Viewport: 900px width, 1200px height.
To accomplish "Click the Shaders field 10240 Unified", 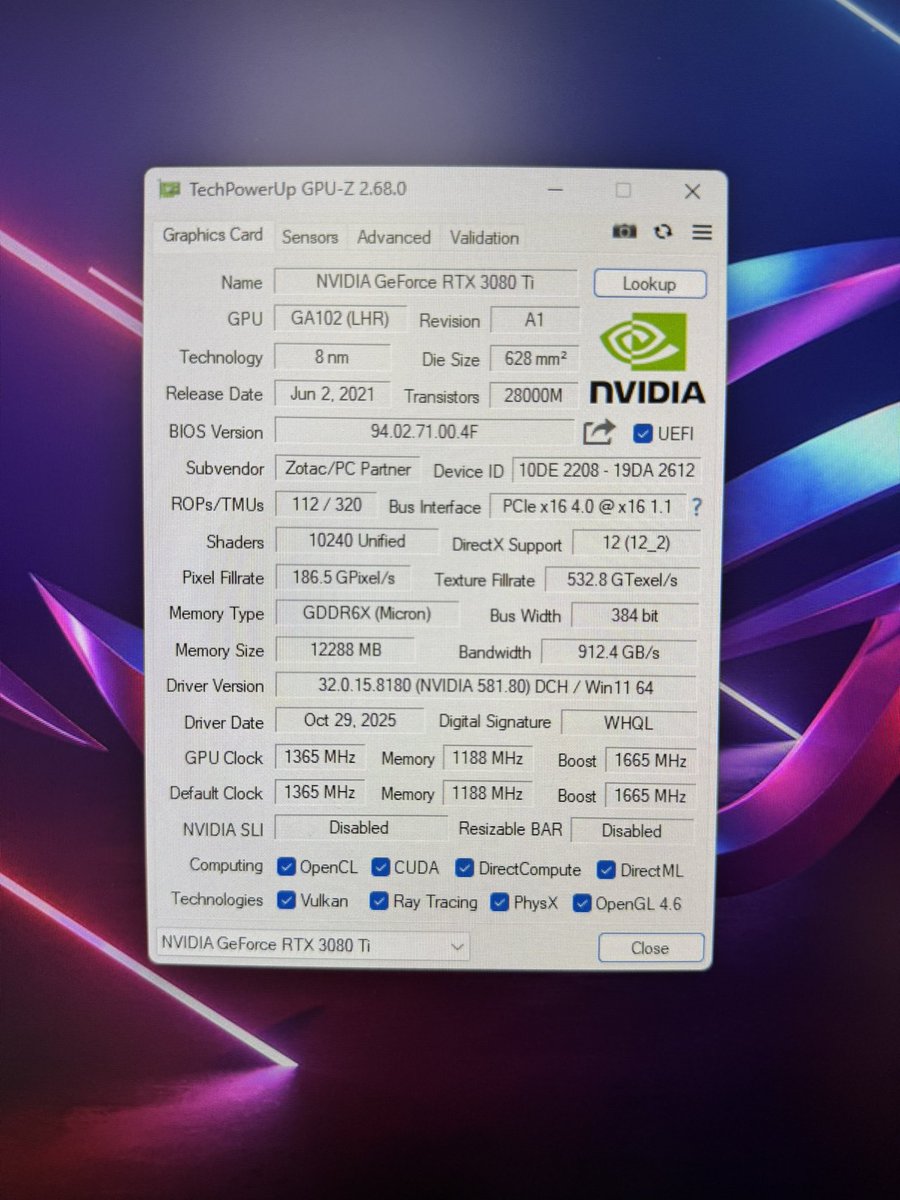I will tap(356, 541).
